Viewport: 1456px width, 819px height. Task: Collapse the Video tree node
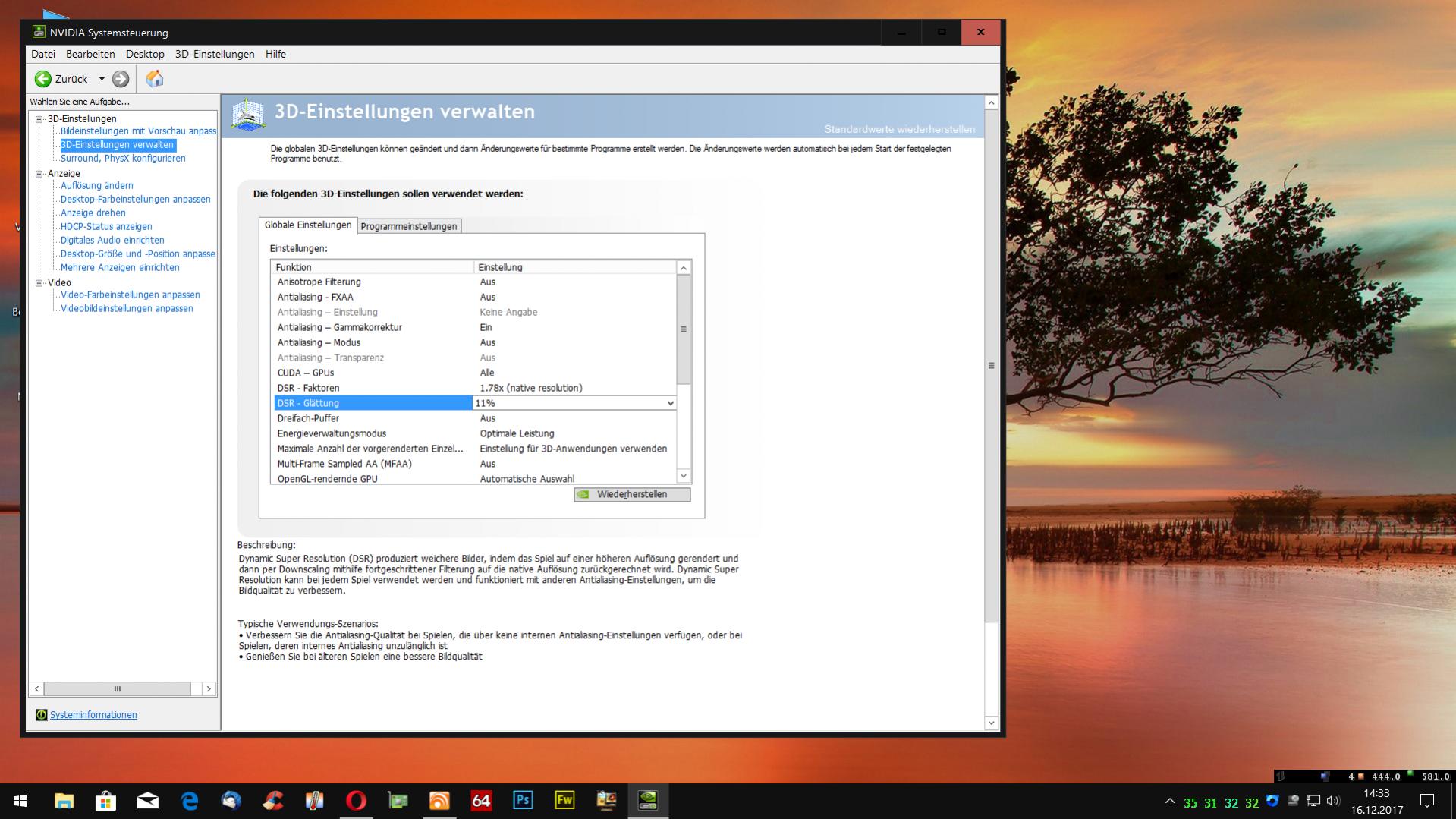coord(39,283)
